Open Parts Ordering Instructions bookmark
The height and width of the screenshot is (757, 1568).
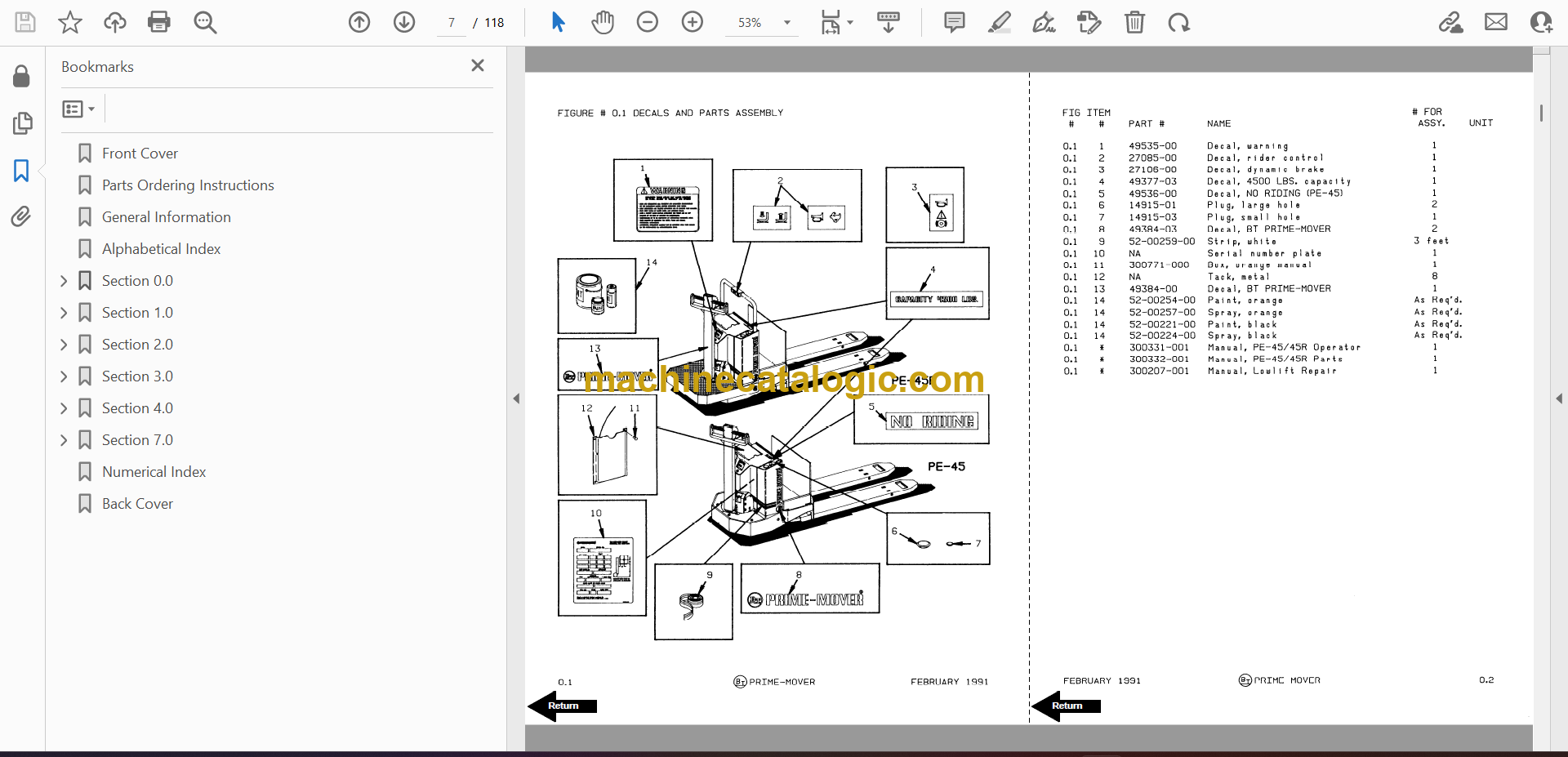point(188,185)
